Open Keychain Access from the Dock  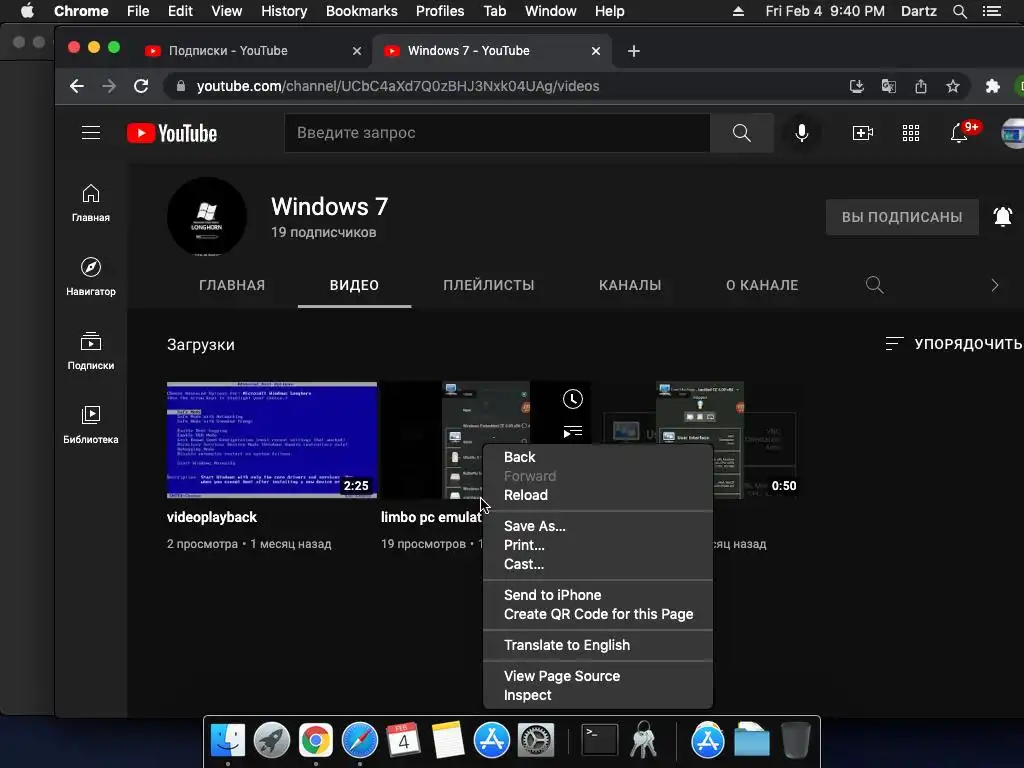click(643, 741)
